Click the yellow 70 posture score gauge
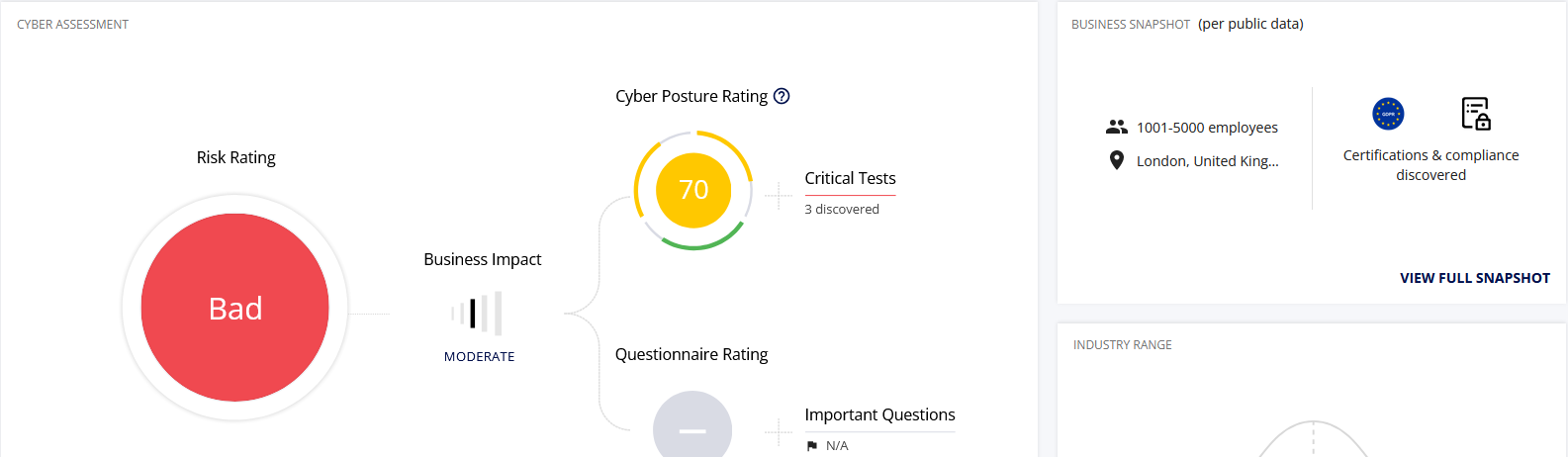Screen dimensions: 1568x457 [693, 190]
